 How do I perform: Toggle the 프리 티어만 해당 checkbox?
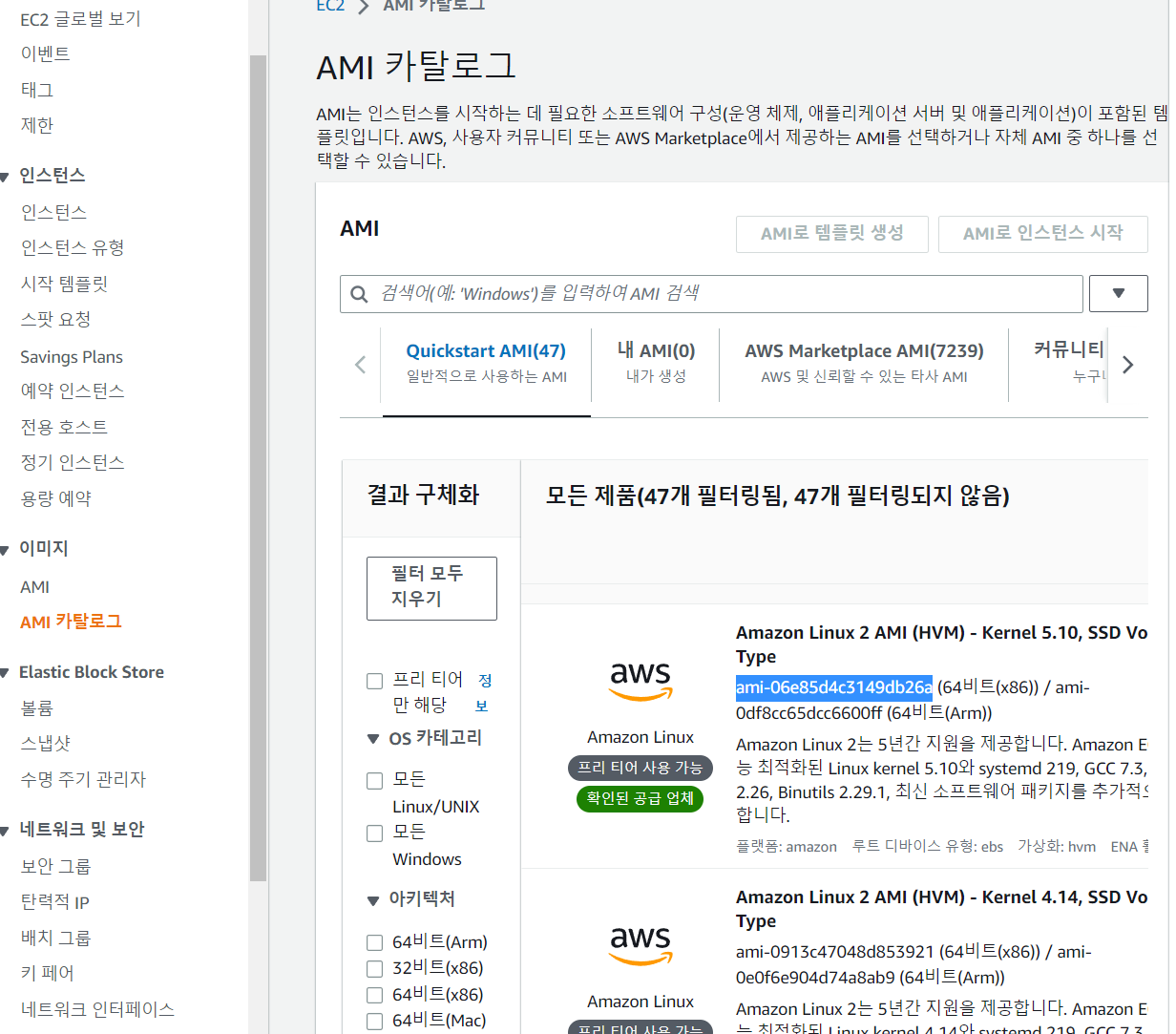[x=375, y=681]
